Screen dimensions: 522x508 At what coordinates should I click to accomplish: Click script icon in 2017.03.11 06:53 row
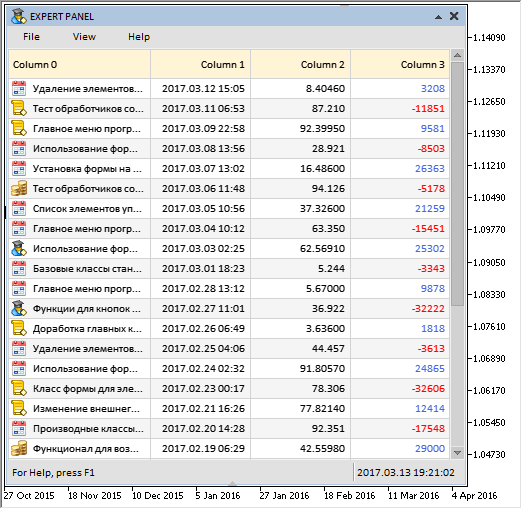[x=19, y=108]
